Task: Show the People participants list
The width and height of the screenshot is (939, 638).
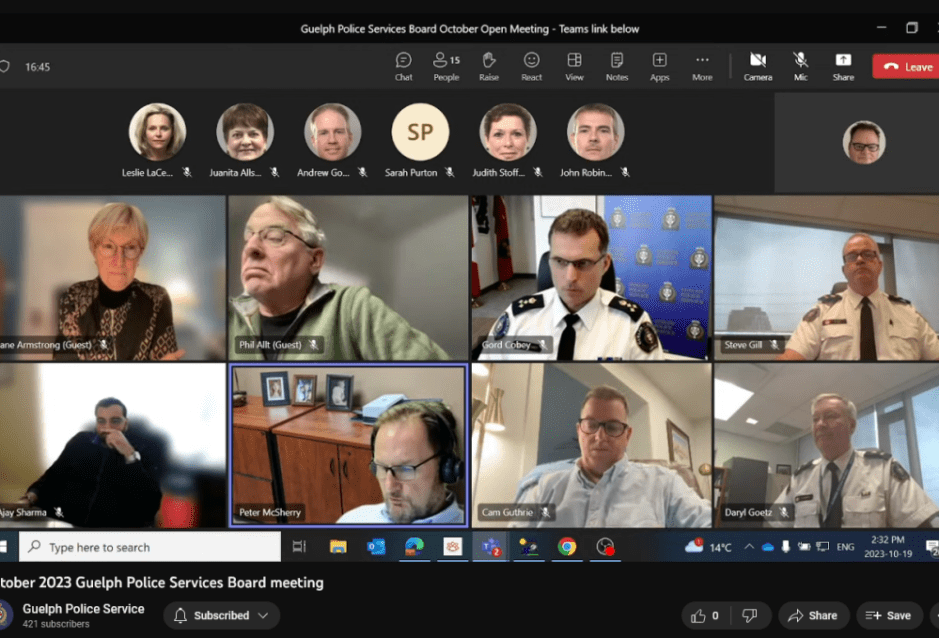Action: (x=446, y=66)
